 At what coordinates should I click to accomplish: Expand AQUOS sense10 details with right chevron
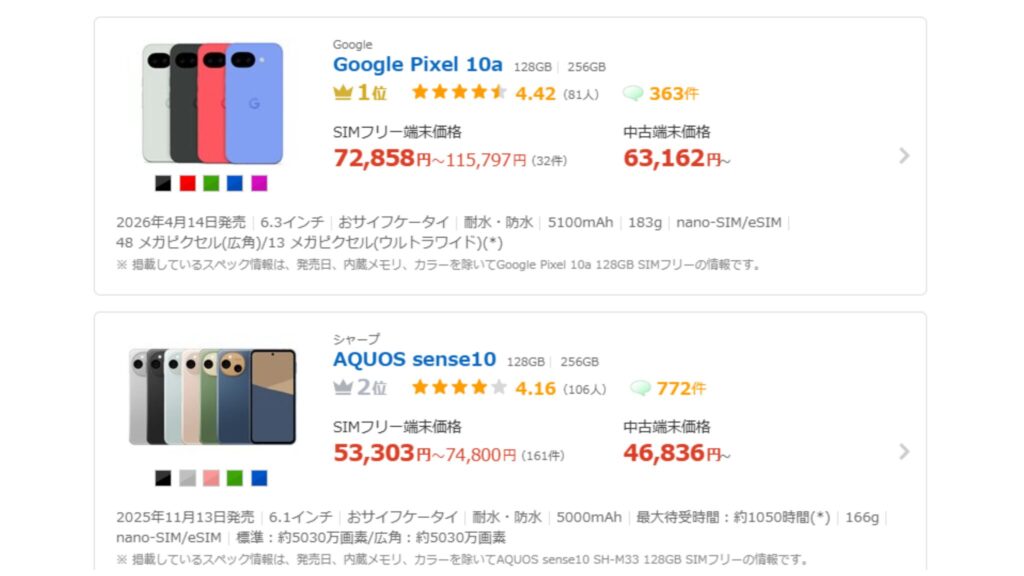pyautogui.click(x=904, y=451)
